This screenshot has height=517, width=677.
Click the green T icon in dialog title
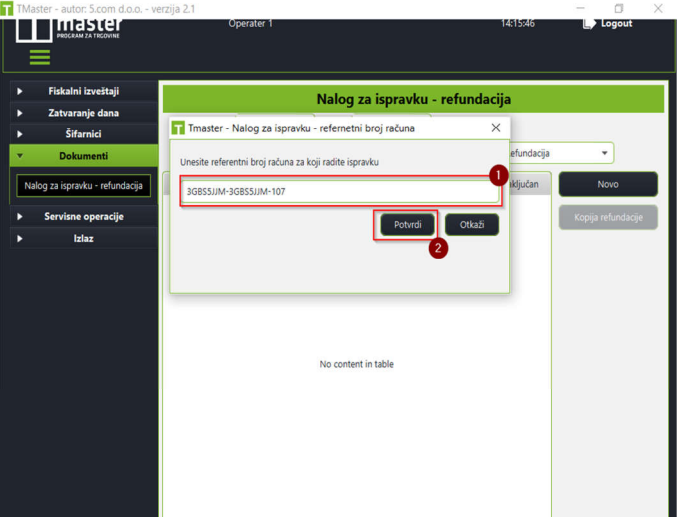point(178,128)
